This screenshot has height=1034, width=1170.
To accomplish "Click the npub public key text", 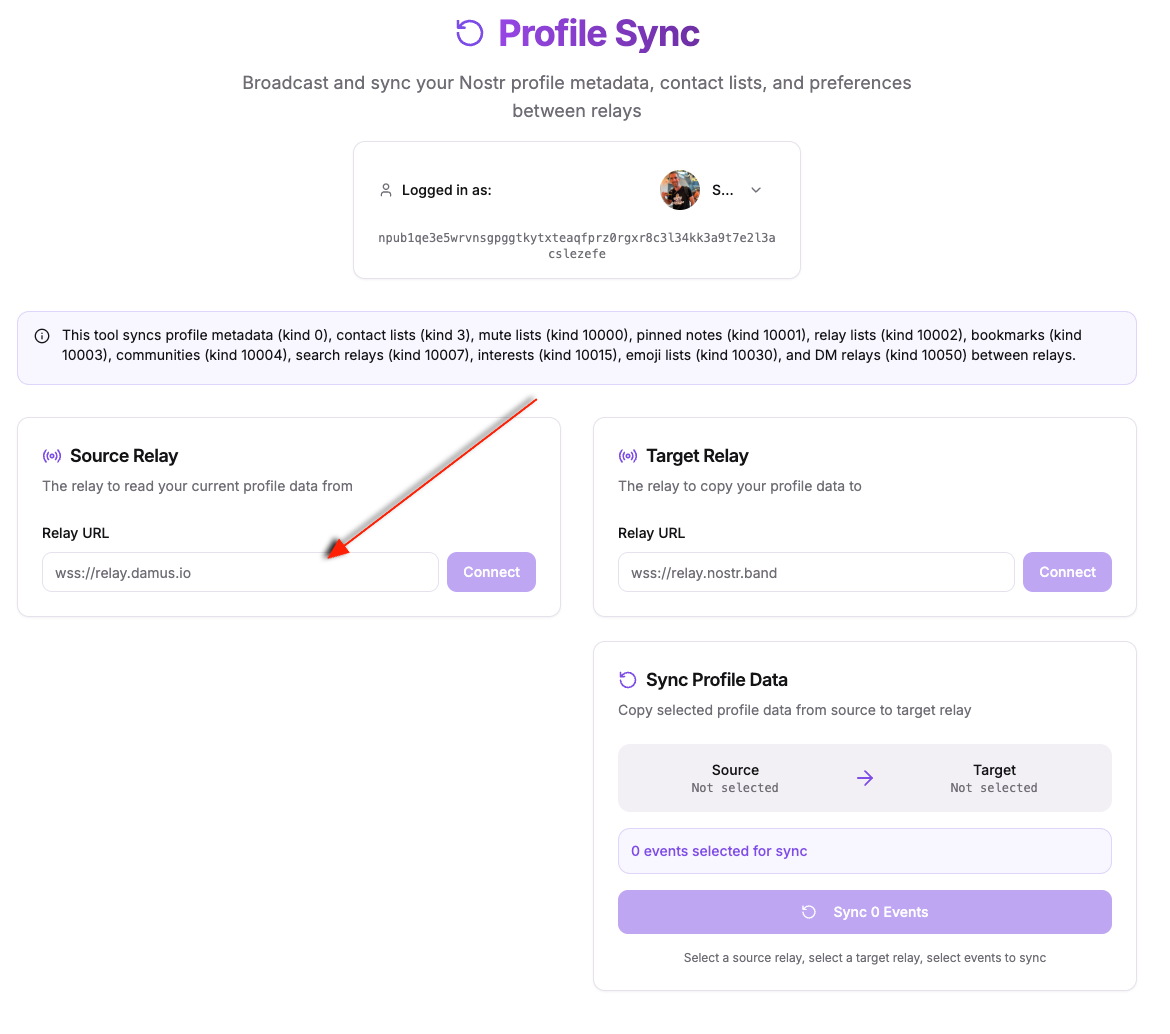I will pyautogui.click(x=577, y=246).
